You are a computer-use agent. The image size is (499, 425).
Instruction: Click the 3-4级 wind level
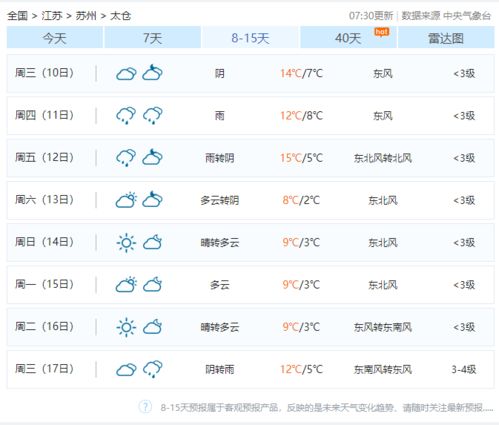[464, 369]
